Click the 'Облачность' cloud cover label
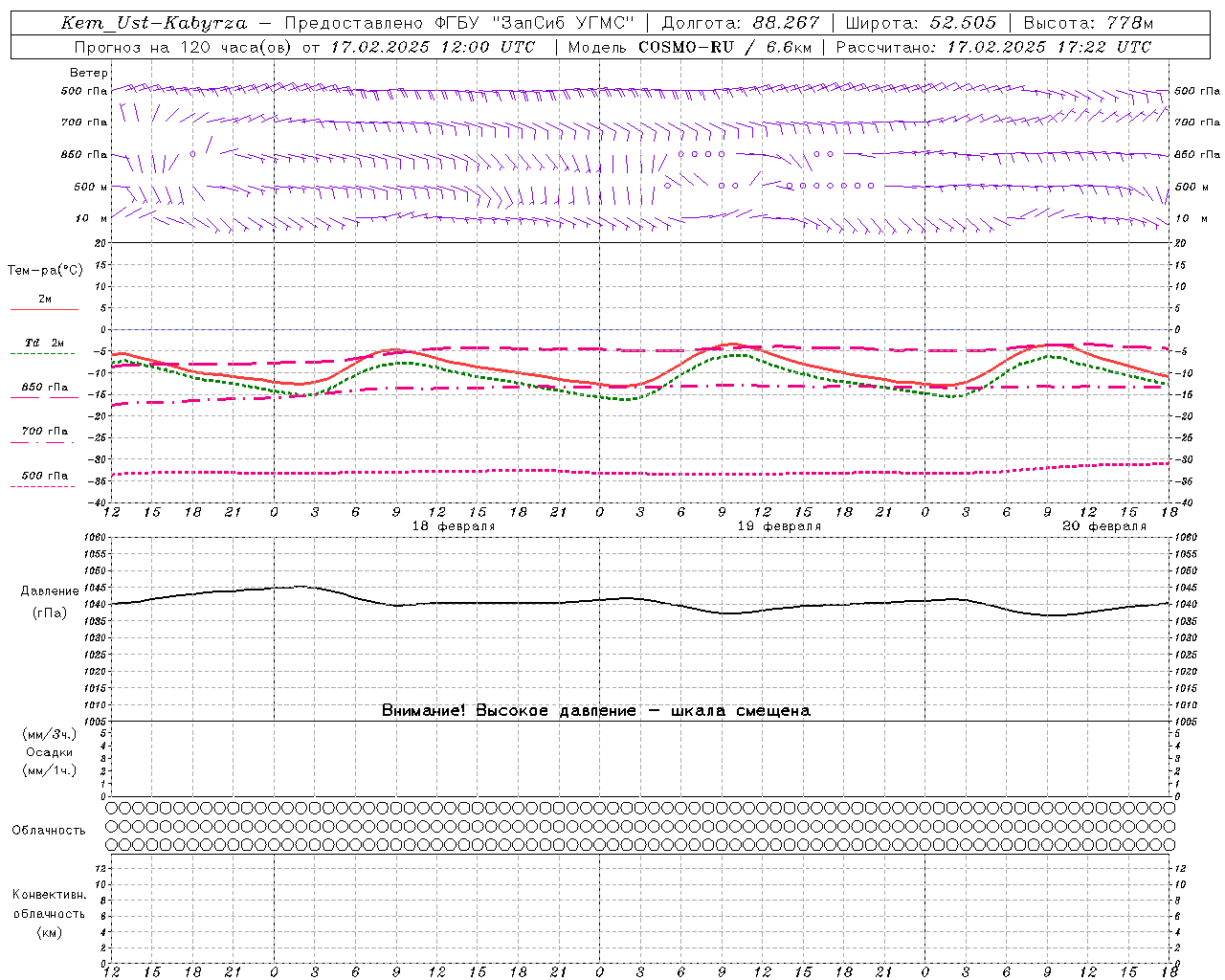1225x980 pixels. 49,830
